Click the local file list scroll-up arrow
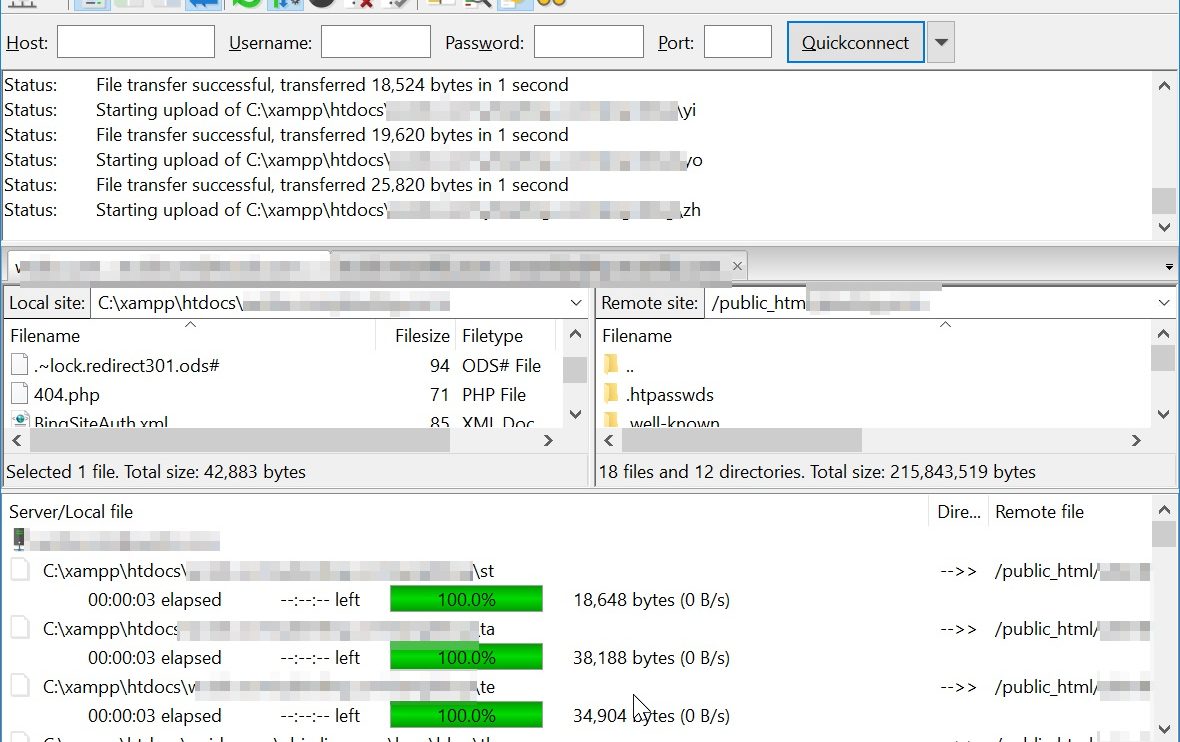Image resolution: width=1180 pixels, height=742 pixels. coord(576,333)
